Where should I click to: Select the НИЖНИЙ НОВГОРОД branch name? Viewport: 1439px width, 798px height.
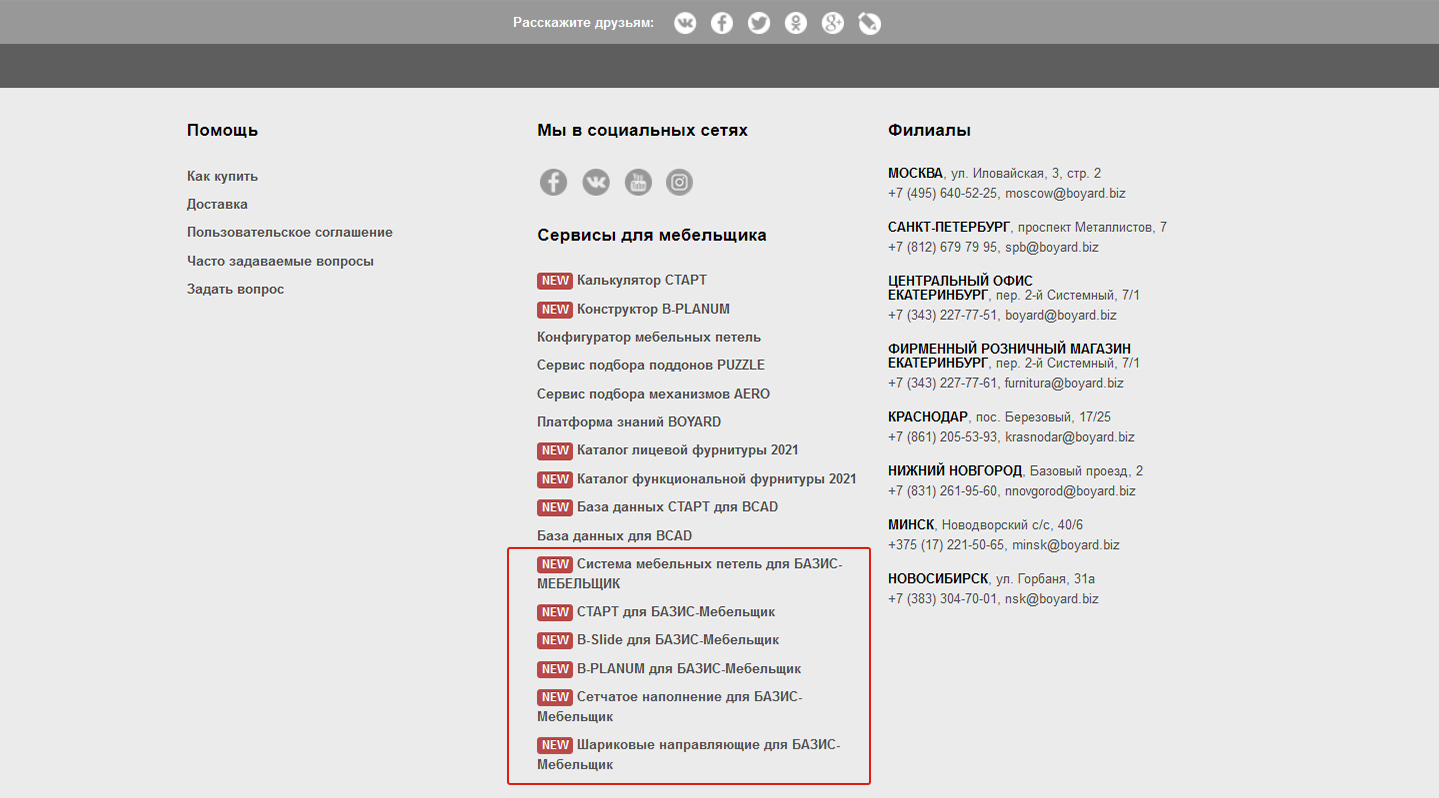tap(955, 470)
